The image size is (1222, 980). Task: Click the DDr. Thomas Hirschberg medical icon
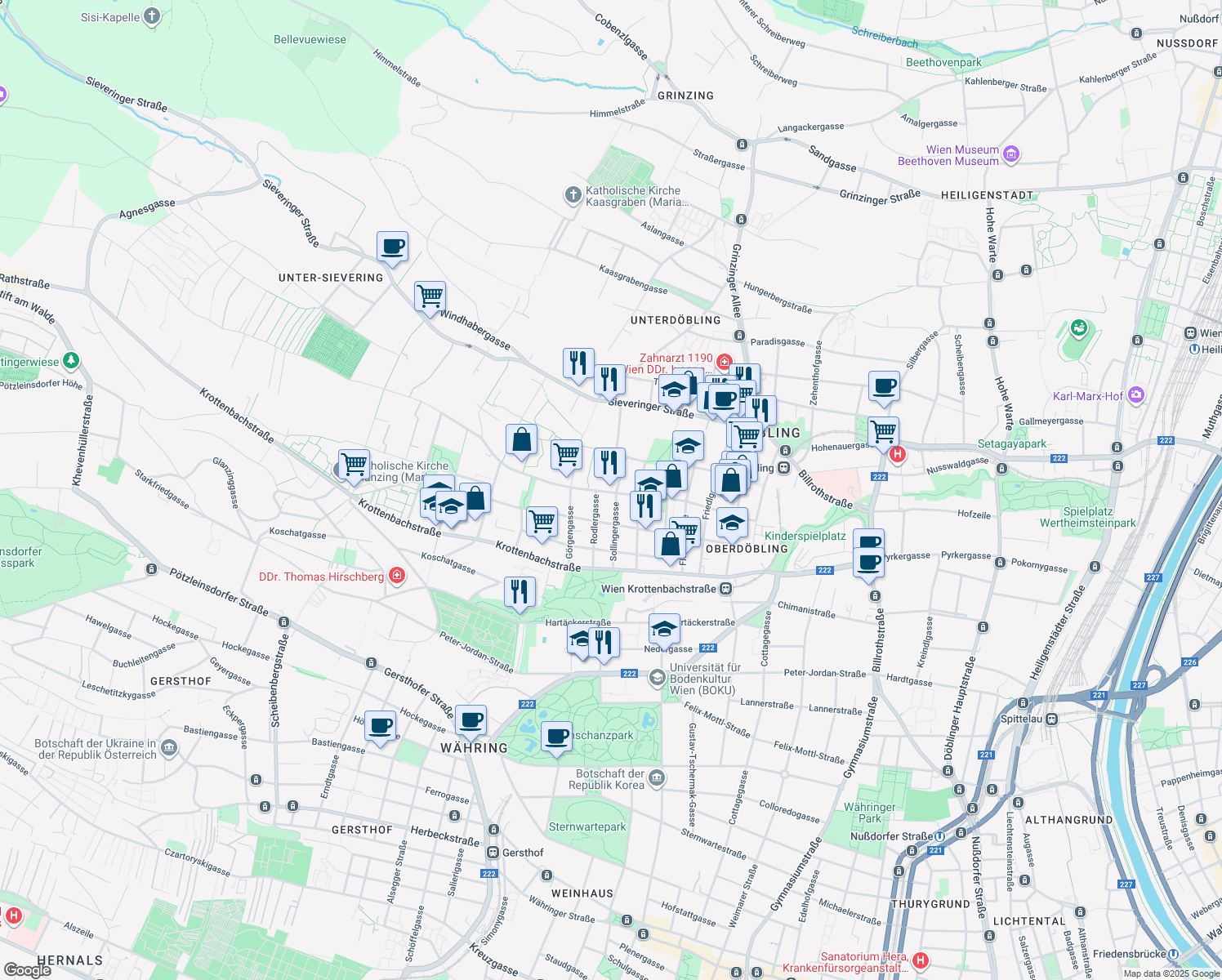pyautogui.click(x=397, y=577)
